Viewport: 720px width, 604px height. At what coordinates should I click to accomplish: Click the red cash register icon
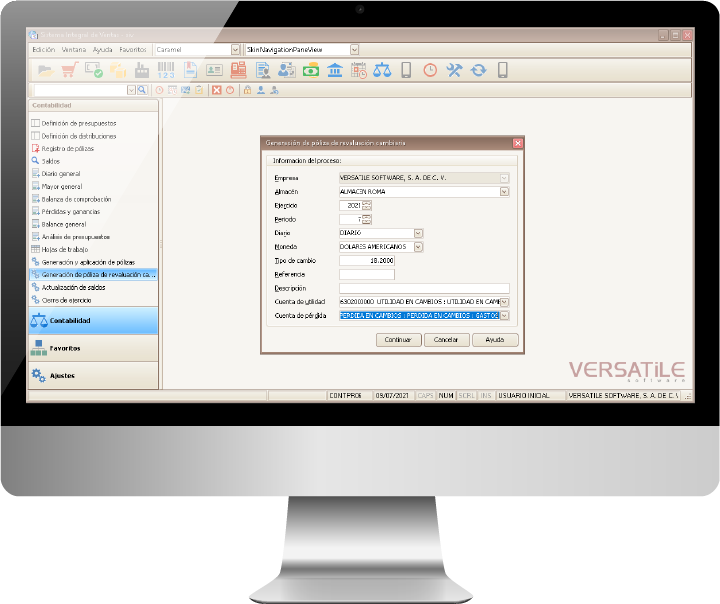[238, 70]
